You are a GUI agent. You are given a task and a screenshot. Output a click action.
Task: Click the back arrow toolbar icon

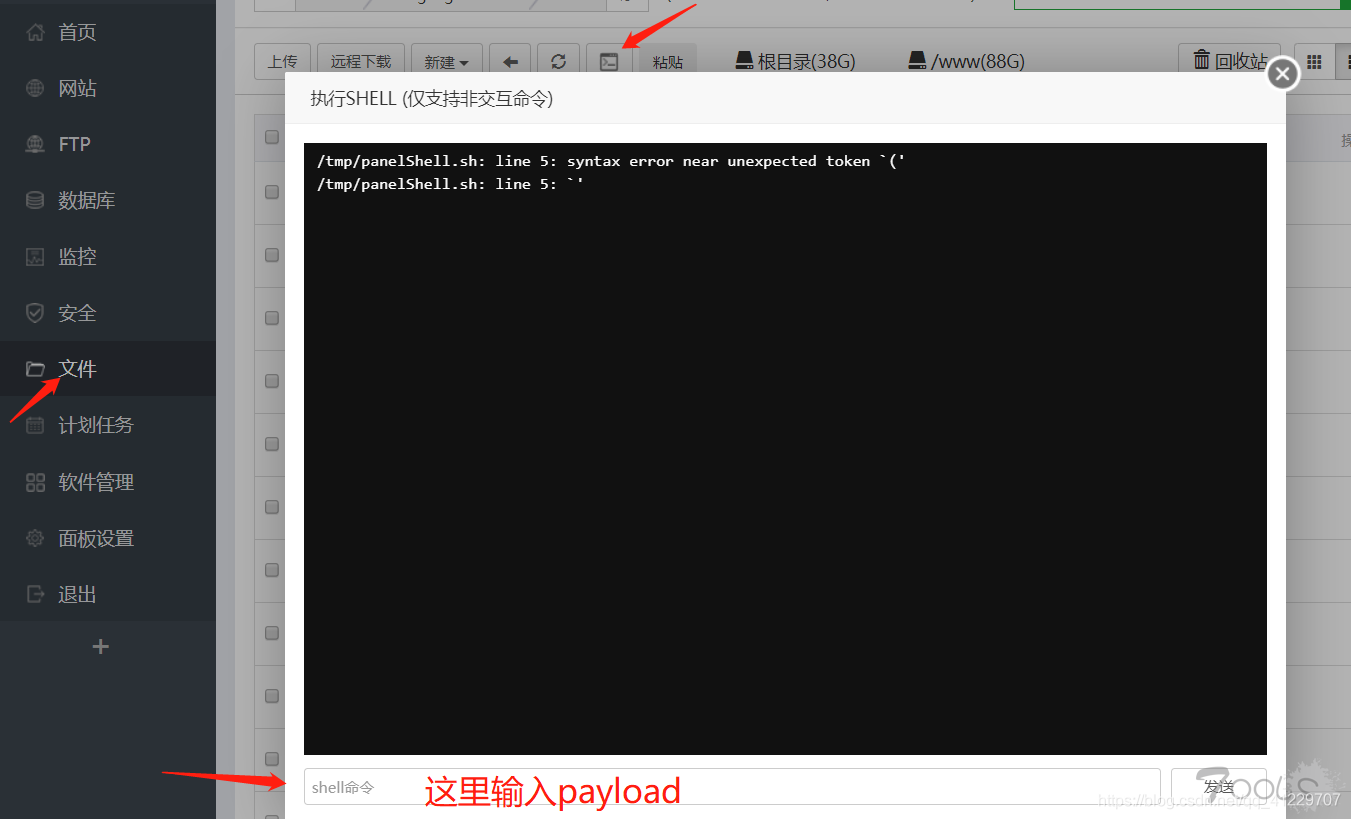[x=510, y=61]
